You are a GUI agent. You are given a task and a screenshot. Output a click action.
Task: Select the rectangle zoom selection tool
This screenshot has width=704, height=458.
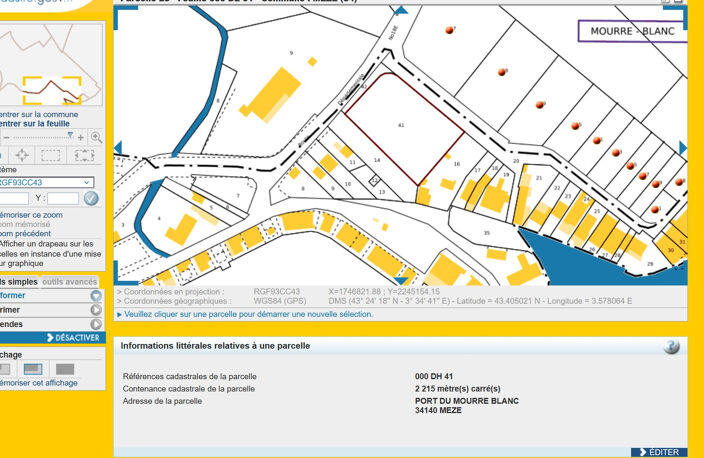(x=50, y=155)
